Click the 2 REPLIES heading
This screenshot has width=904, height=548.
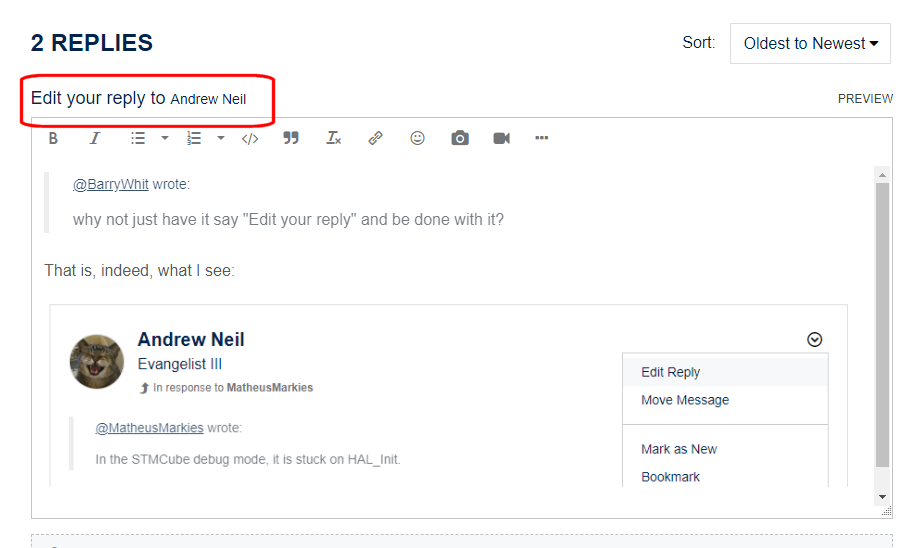(x=92, y=43)
